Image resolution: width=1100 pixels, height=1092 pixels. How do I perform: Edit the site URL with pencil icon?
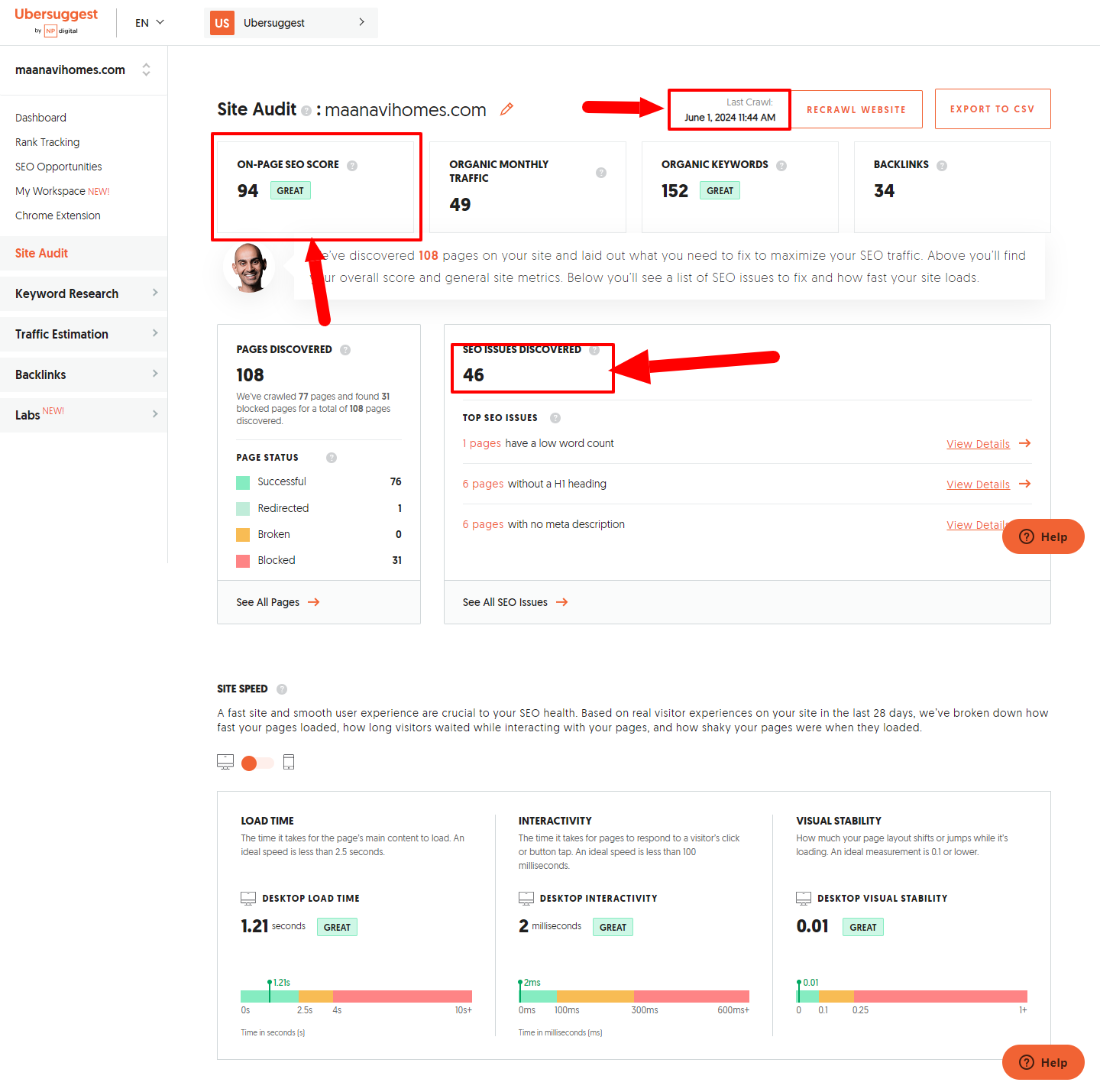point(506,109)
